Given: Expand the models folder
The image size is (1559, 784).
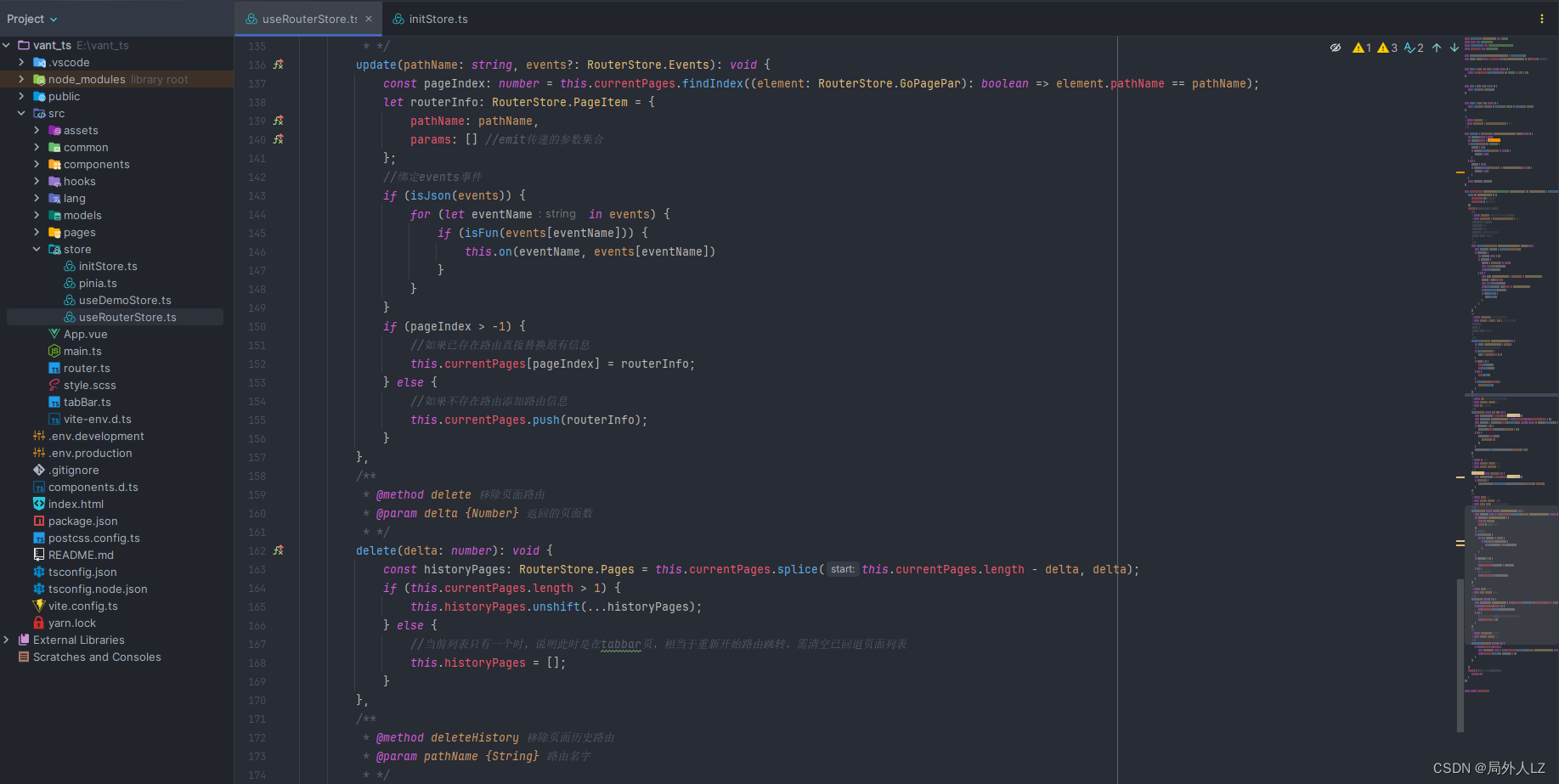Looking at the screenshot, I should [37, 215].
